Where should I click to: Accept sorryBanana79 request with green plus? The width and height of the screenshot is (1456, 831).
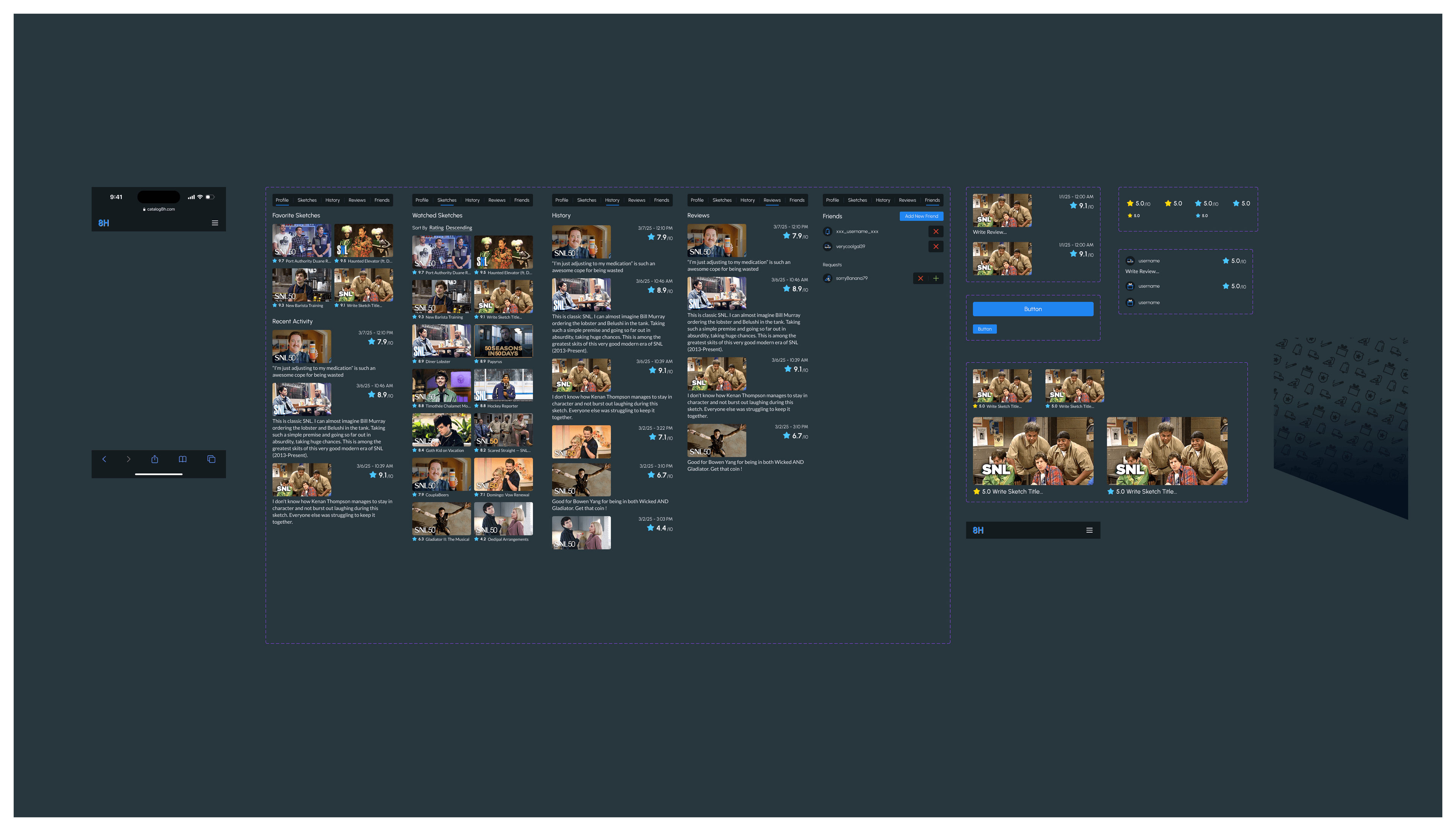pos(935,279)
